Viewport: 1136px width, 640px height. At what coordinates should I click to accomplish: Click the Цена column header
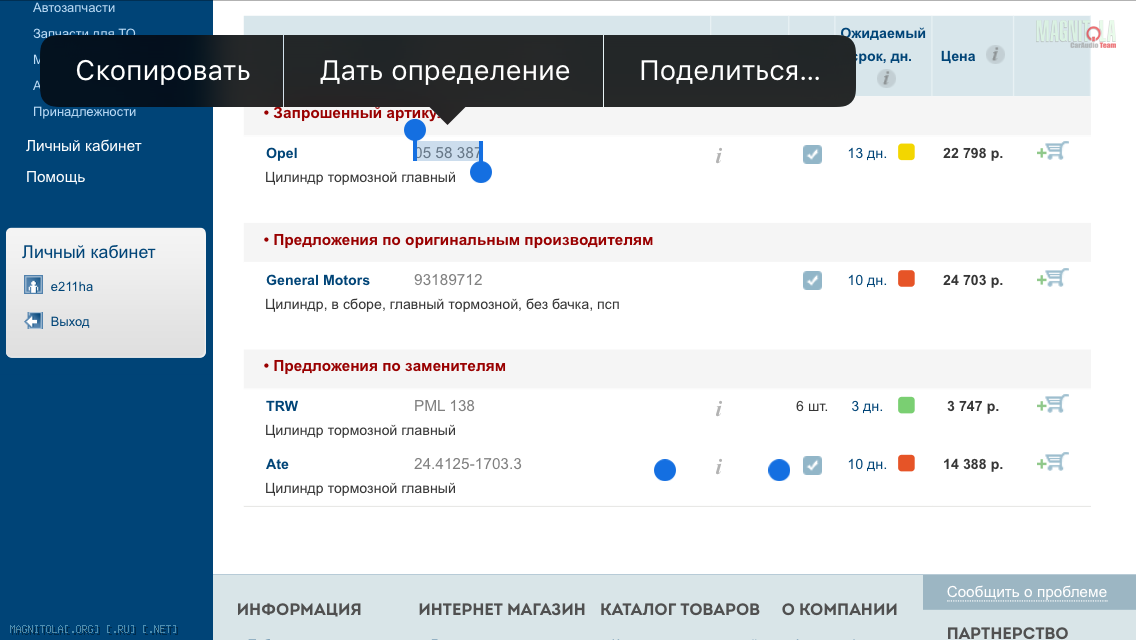click(x=958, y=57)
